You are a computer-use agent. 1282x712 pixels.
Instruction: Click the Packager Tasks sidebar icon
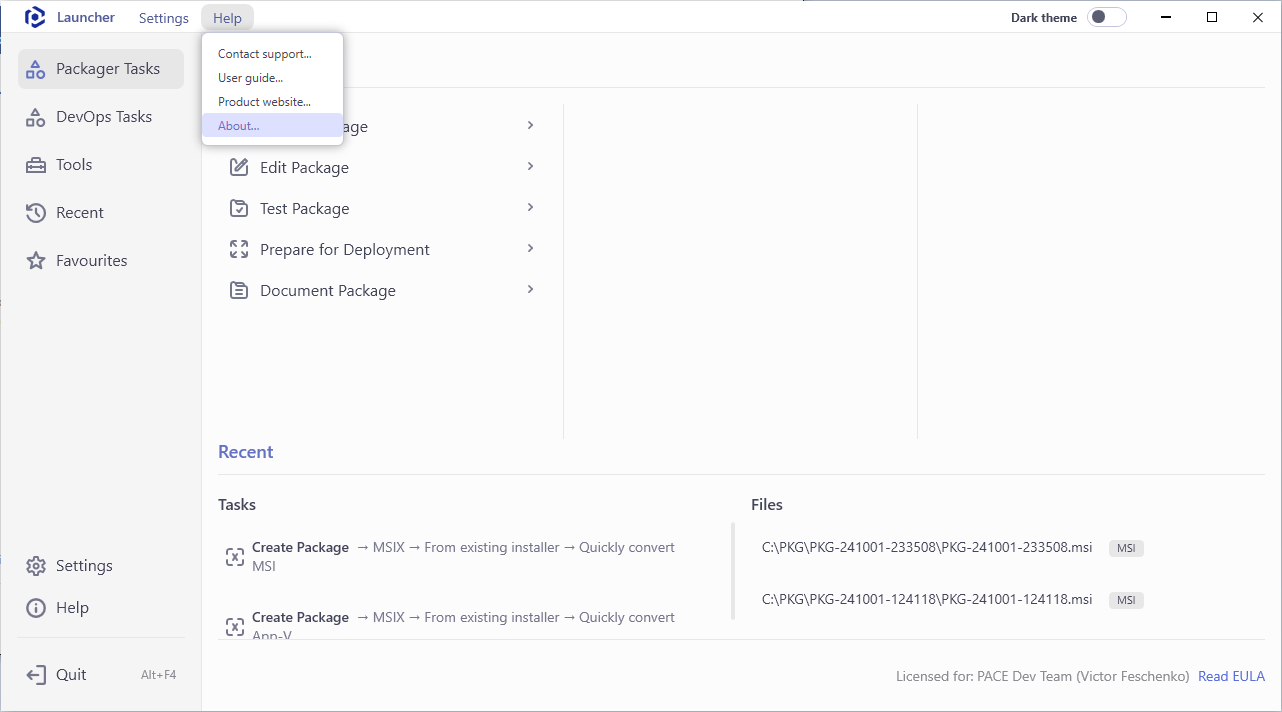point(36,69)
